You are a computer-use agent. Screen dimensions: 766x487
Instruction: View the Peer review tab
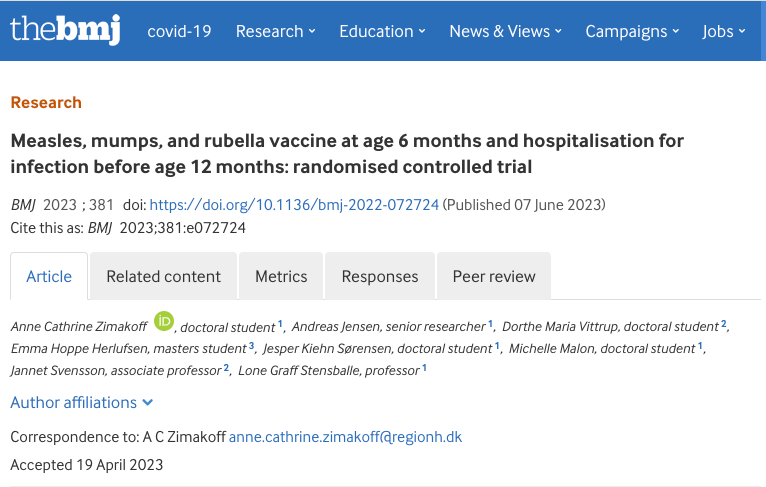(x=494, y=276)
